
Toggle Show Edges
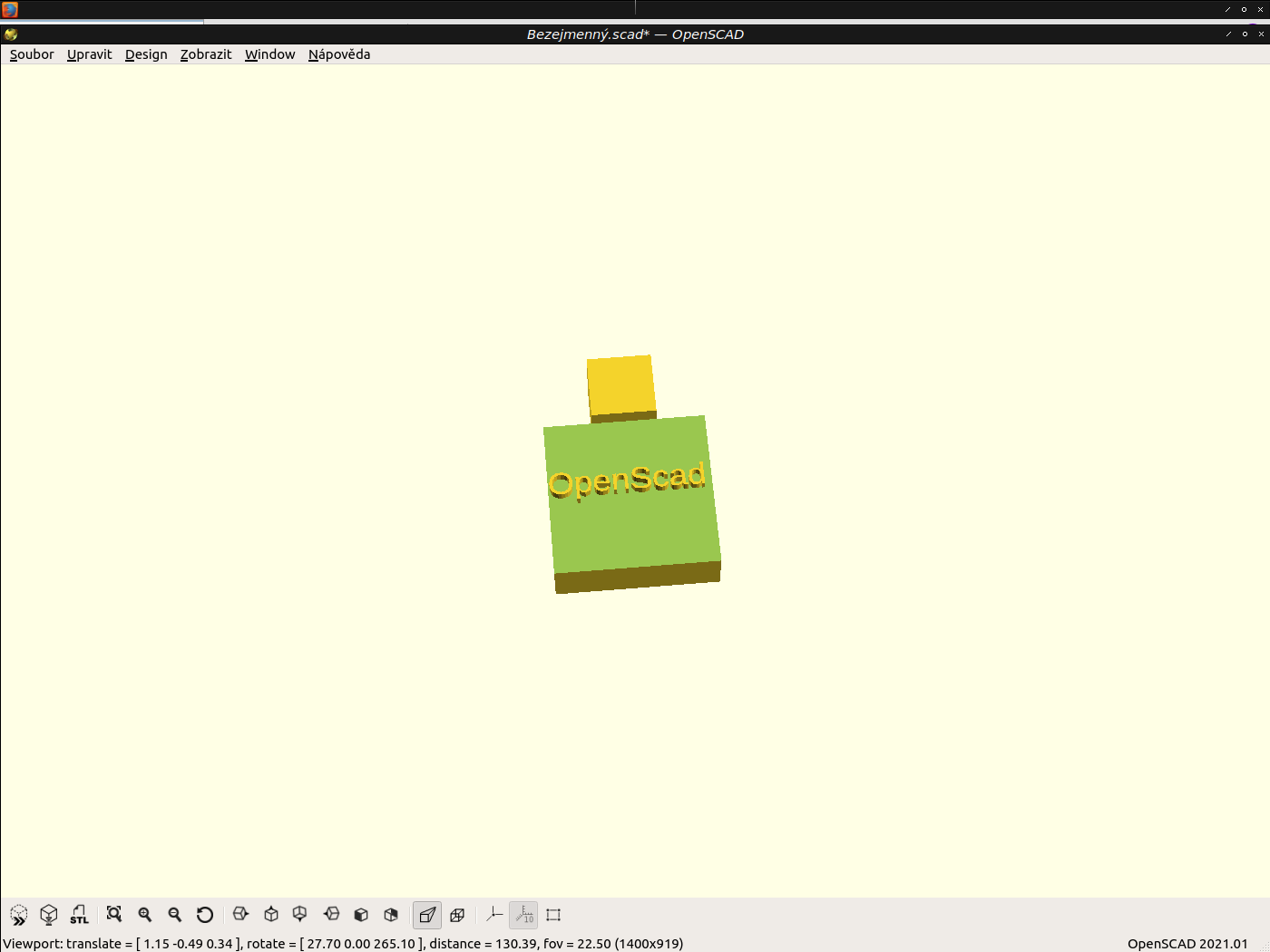(x=553, y=915)
